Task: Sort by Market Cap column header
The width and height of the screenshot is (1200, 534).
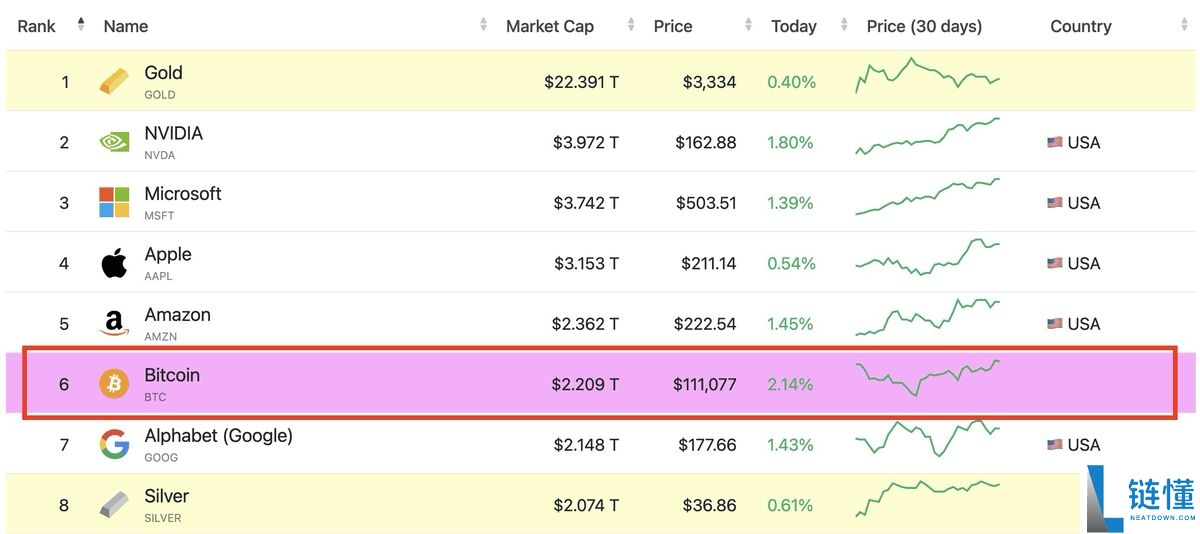Action: point(550,26)
